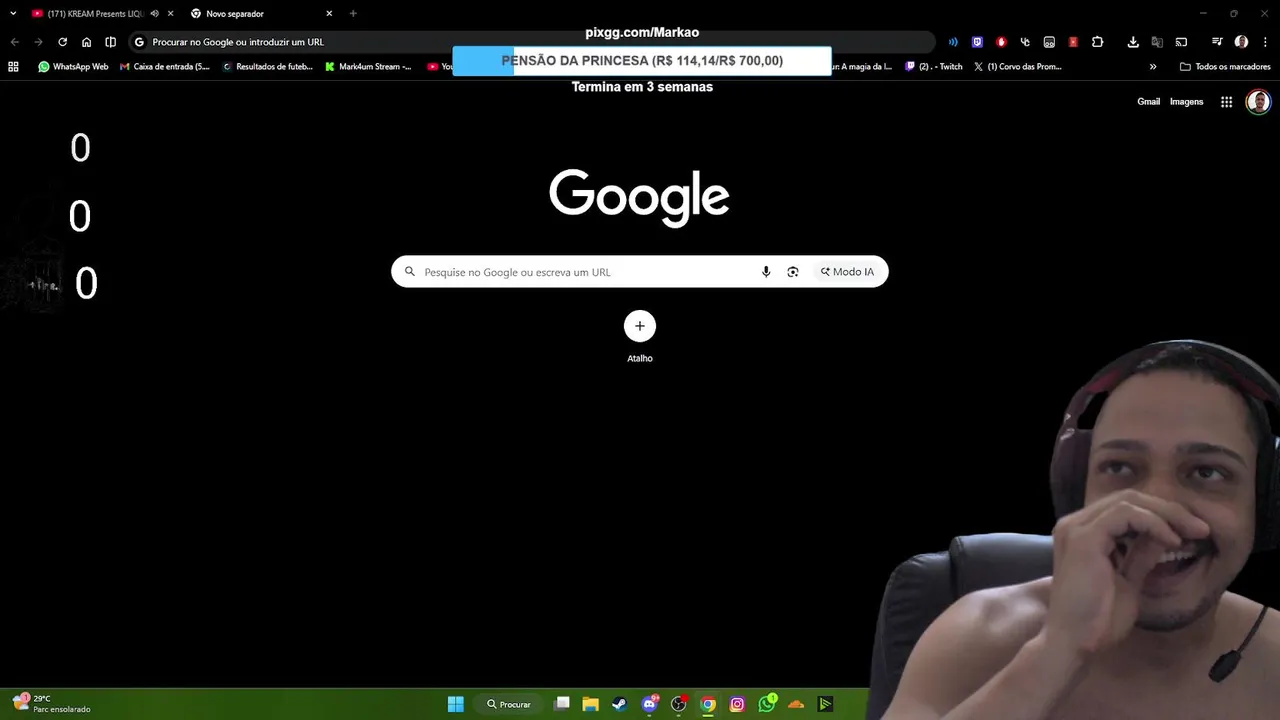Open the browser downloads icon

(x=1133, y=42)
